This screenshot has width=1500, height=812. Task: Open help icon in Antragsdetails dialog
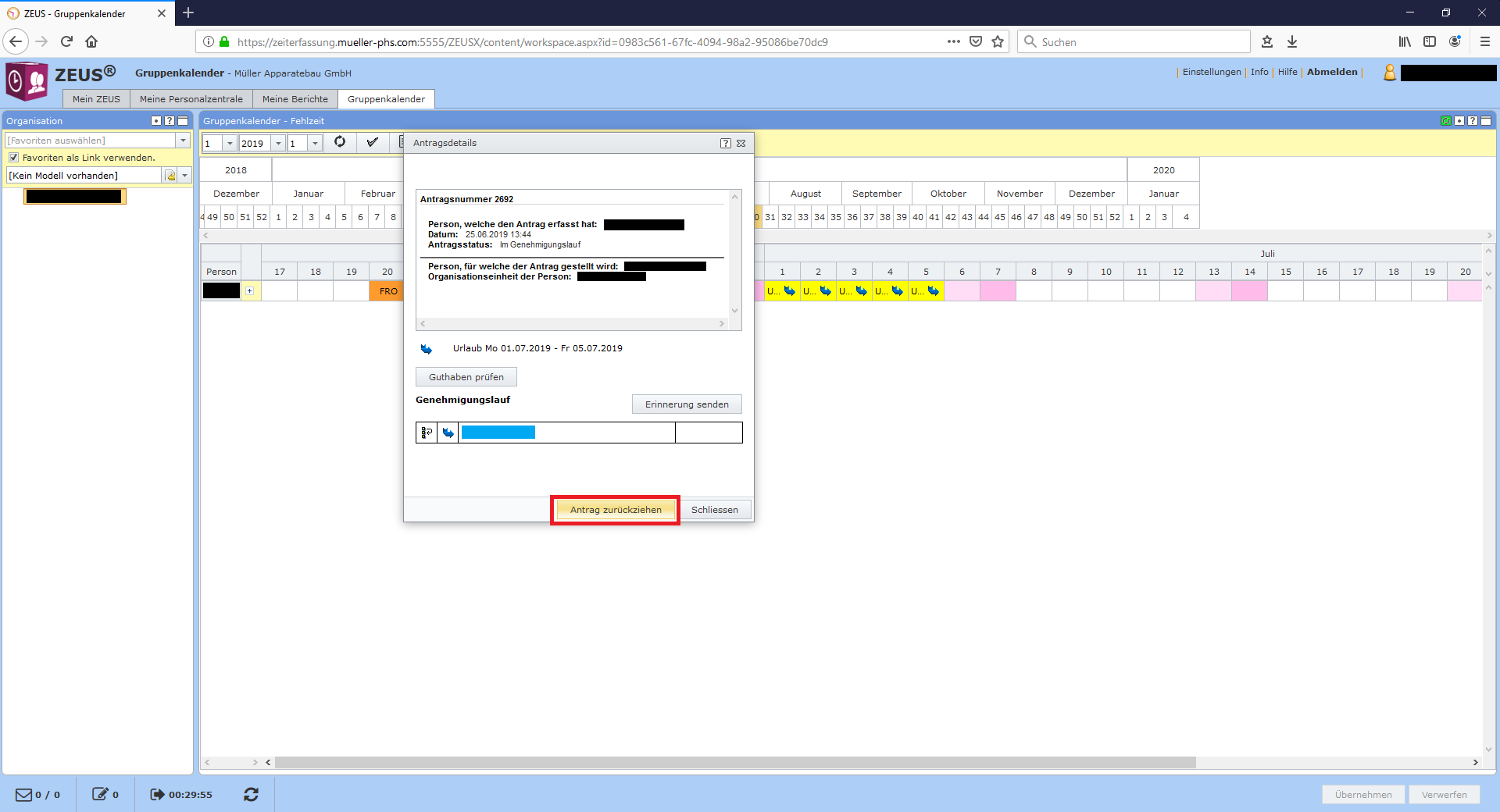(x=725, y=143)
